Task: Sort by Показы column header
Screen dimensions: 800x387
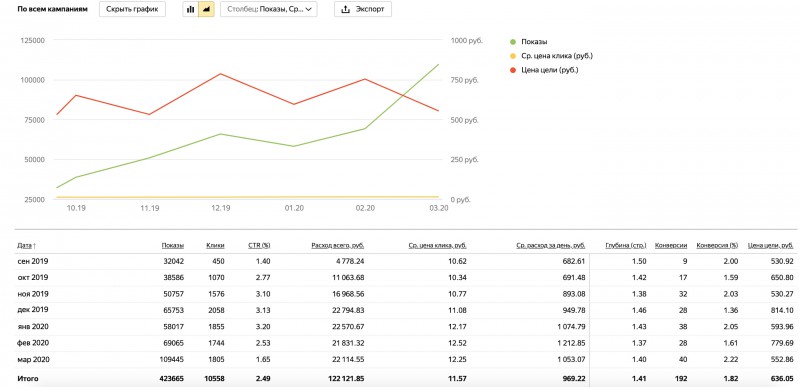Action: (x=173, y=245)
